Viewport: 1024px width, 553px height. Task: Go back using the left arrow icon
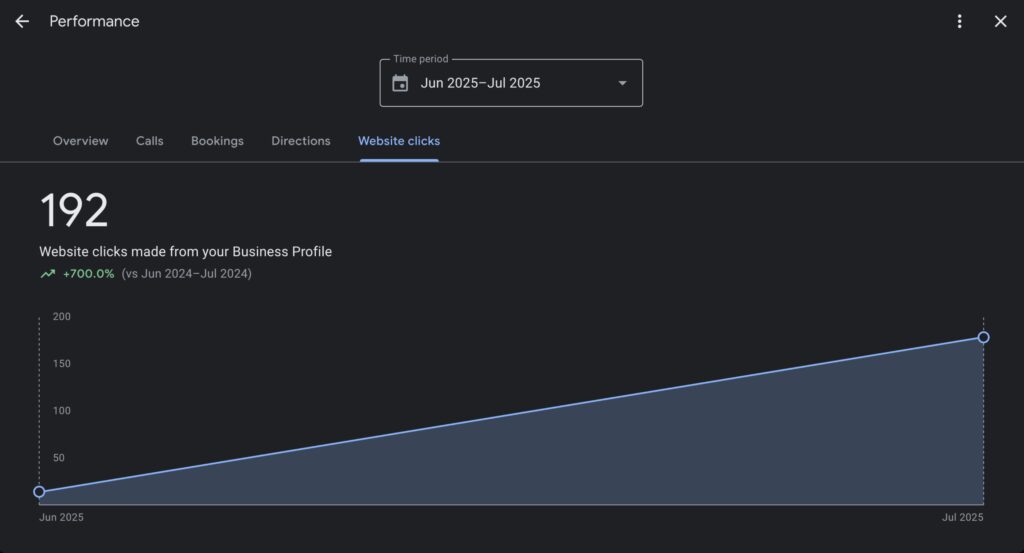pos(22,22)
